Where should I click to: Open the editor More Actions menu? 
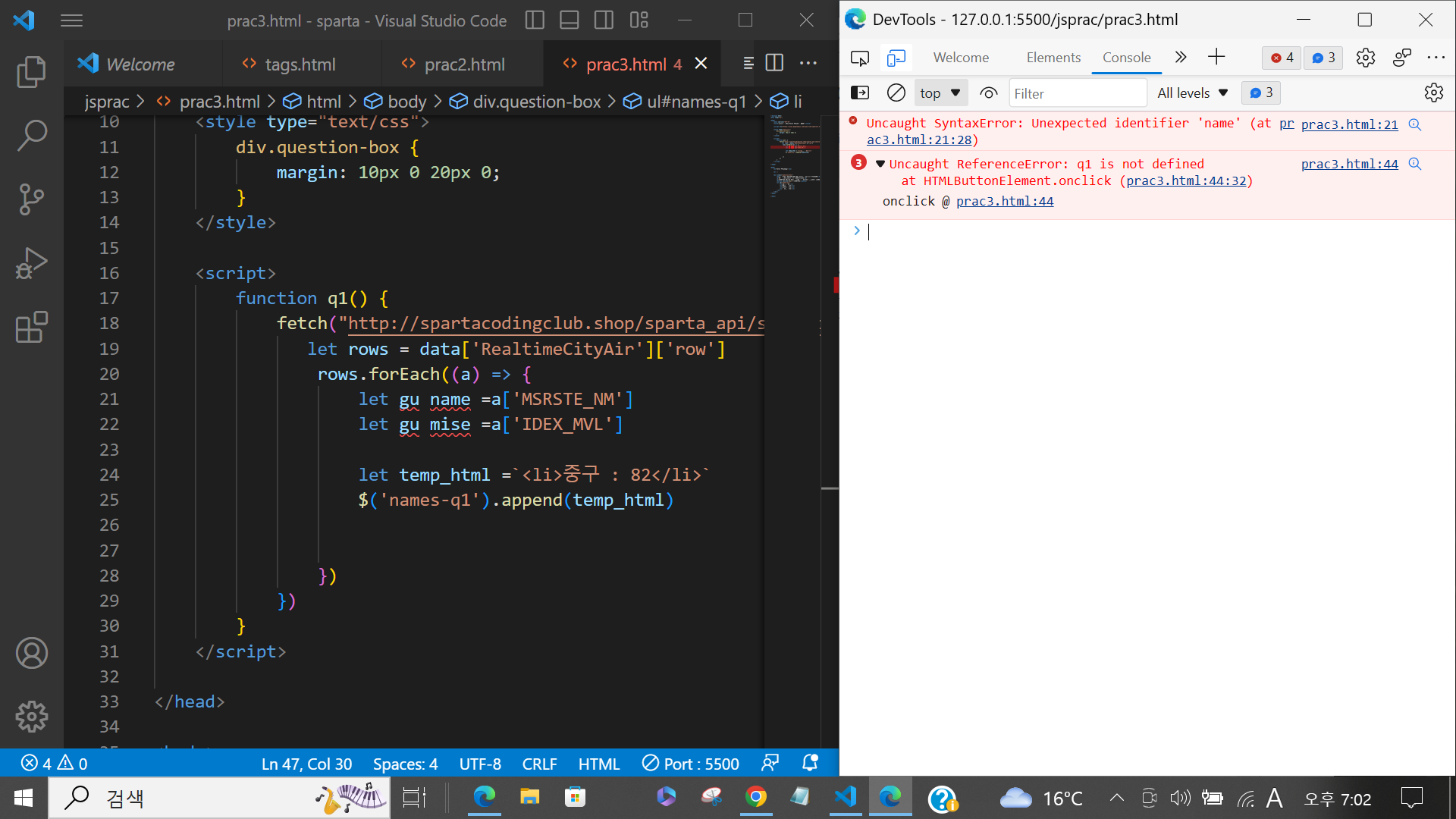click(808, 63)
